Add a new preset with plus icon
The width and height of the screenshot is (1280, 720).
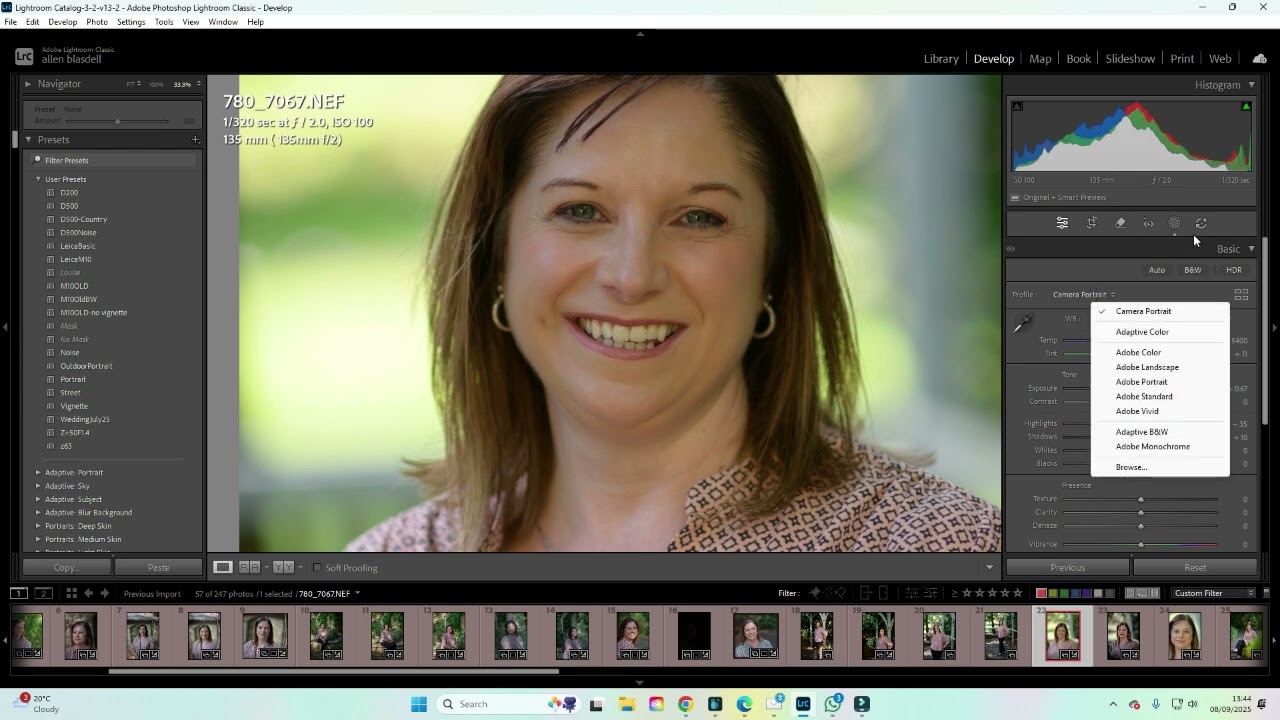[x=195, y=140]
